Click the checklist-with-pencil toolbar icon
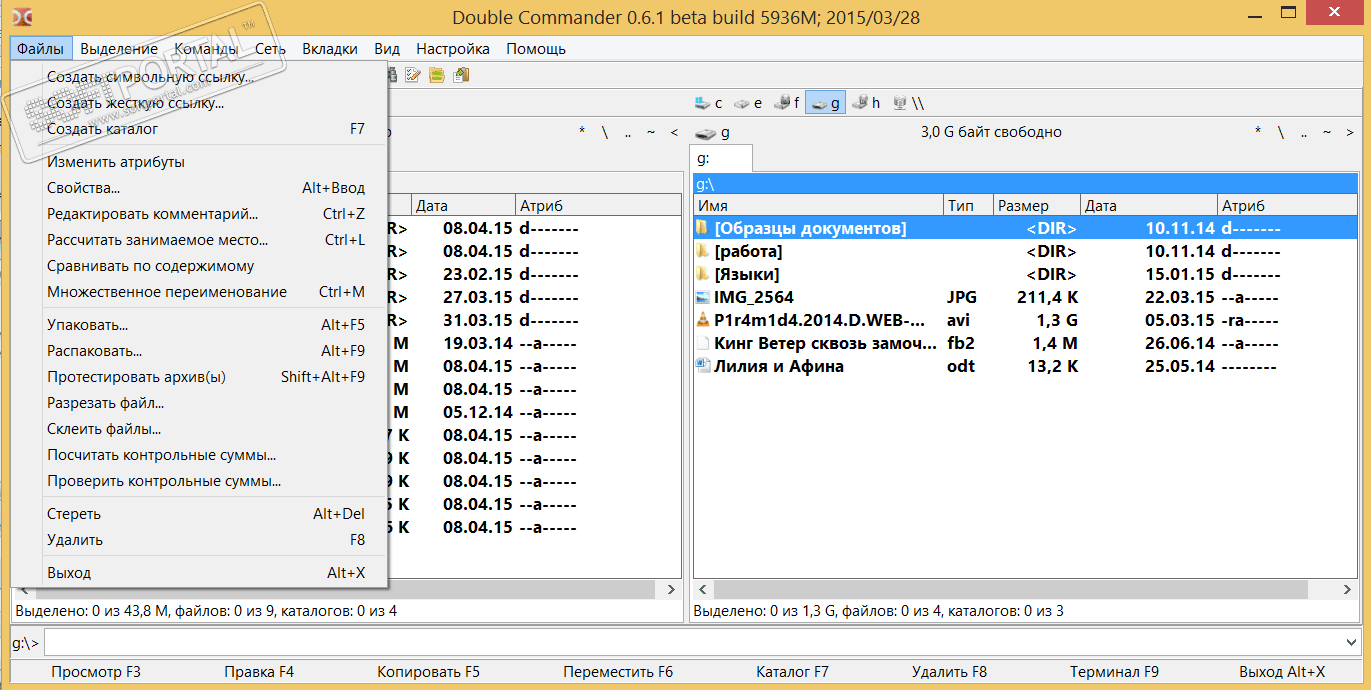 coord(412,75)
